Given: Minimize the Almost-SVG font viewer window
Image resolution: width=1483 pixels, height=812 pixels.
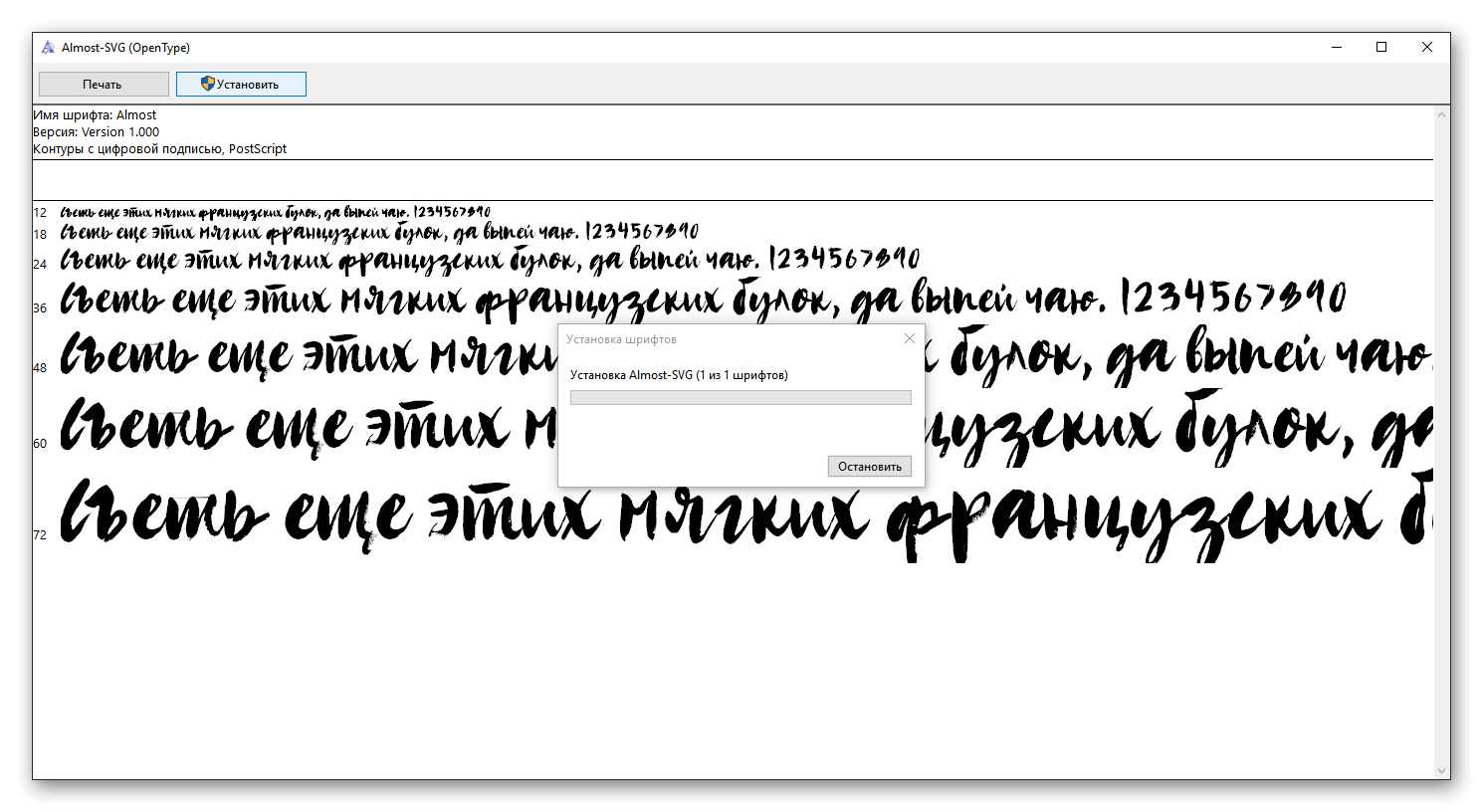Looking at the screenshot, I should point(1337,47).
